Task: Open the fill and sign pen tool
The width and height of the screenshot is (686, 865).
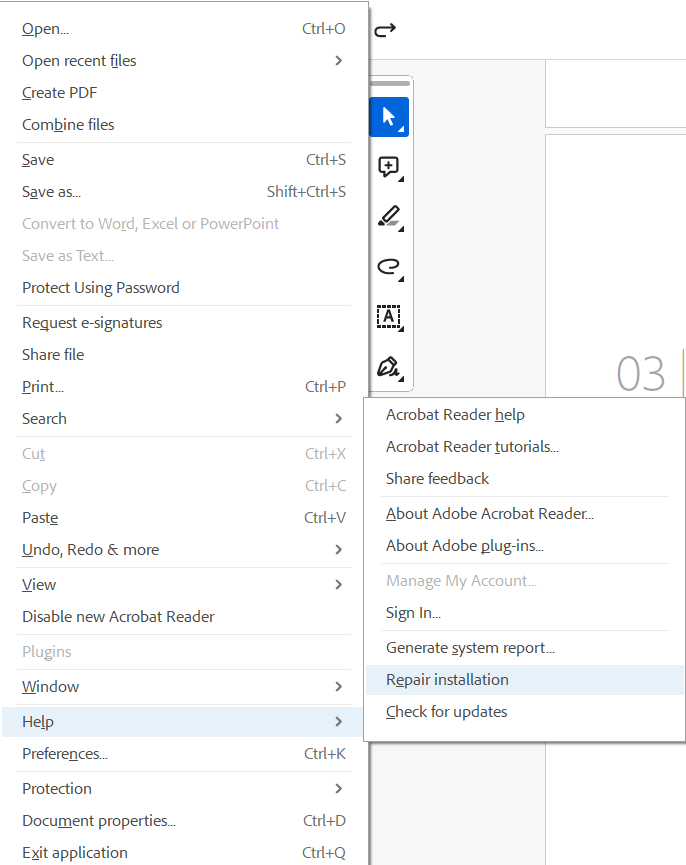Action: tap(389, 367)
